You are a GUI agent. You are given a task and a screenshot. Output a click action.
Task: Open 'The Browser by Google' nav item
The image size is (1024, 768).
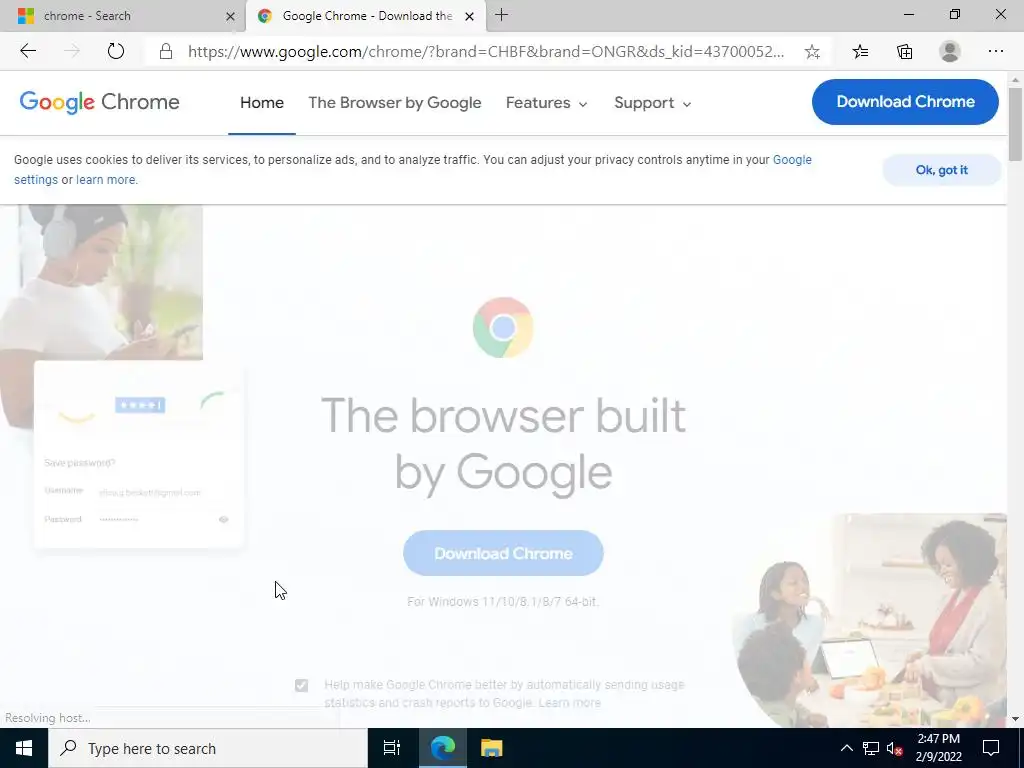[394, 103]
